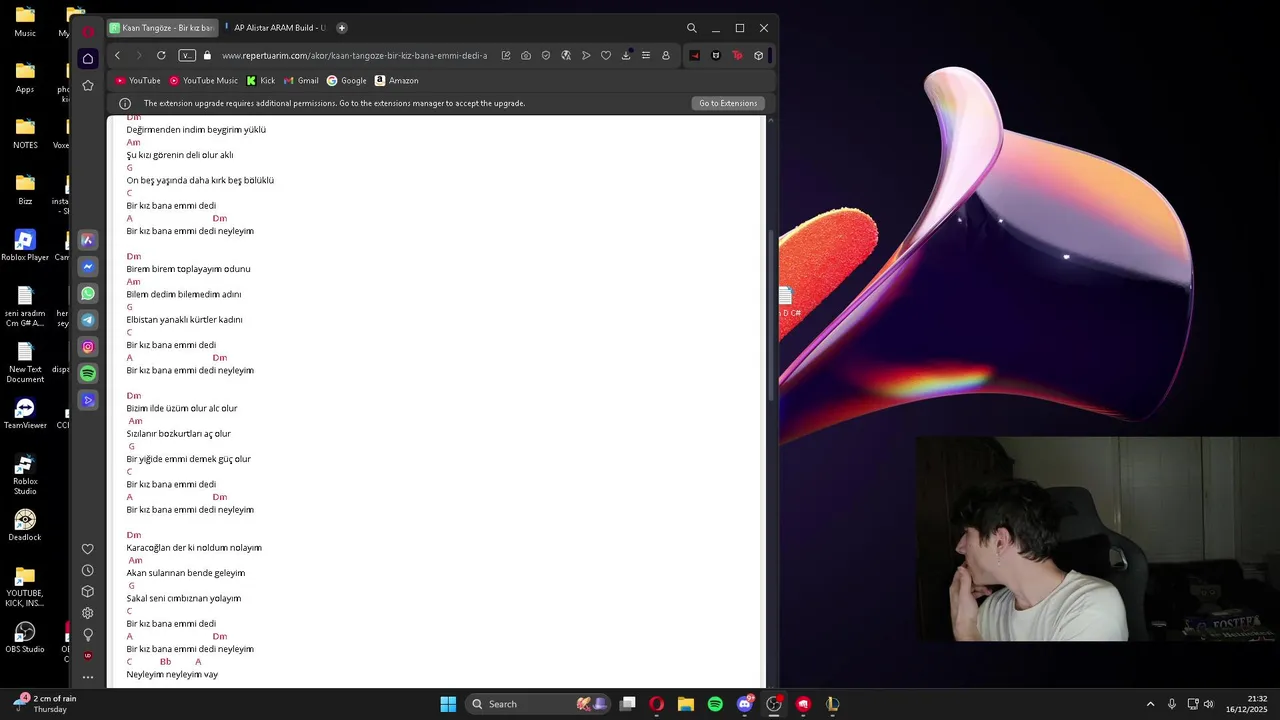Reload the repertuarim.com page

coord(161,56)
